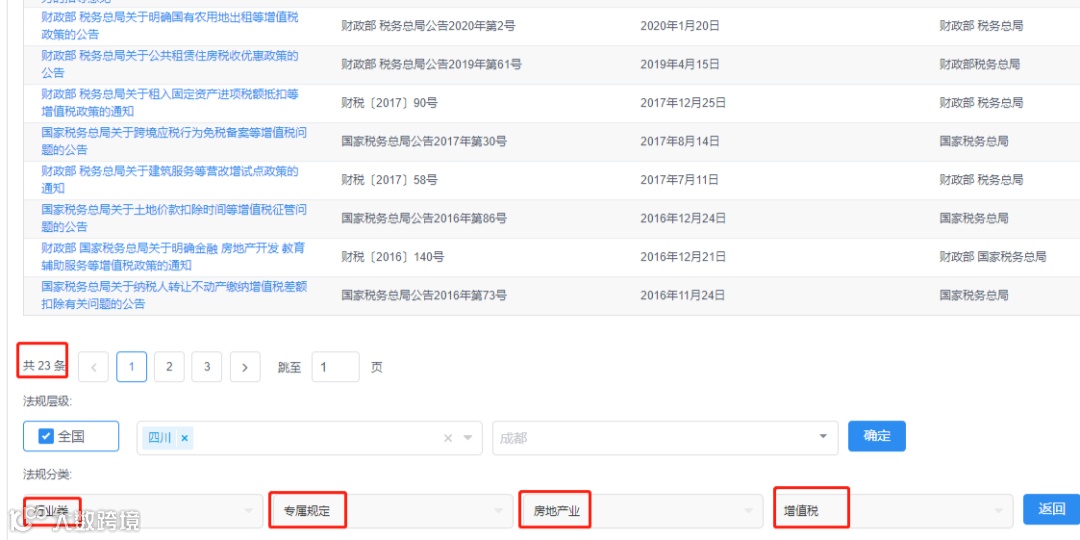This screenshot has width=1080, height=540.
Task: Select document number 财税〔2017〕90号
Action: [389, 103]
